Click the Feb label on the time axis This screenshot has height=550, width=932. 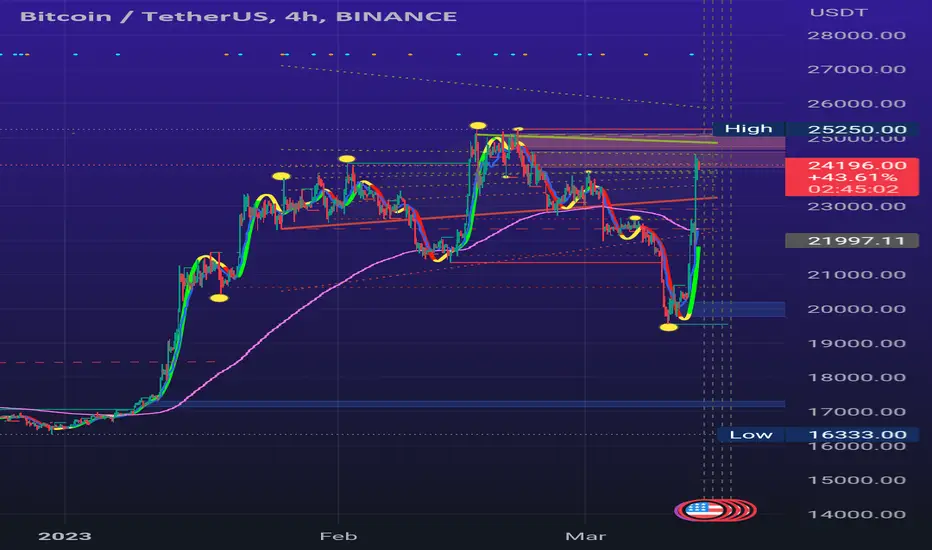click(338, 536)
